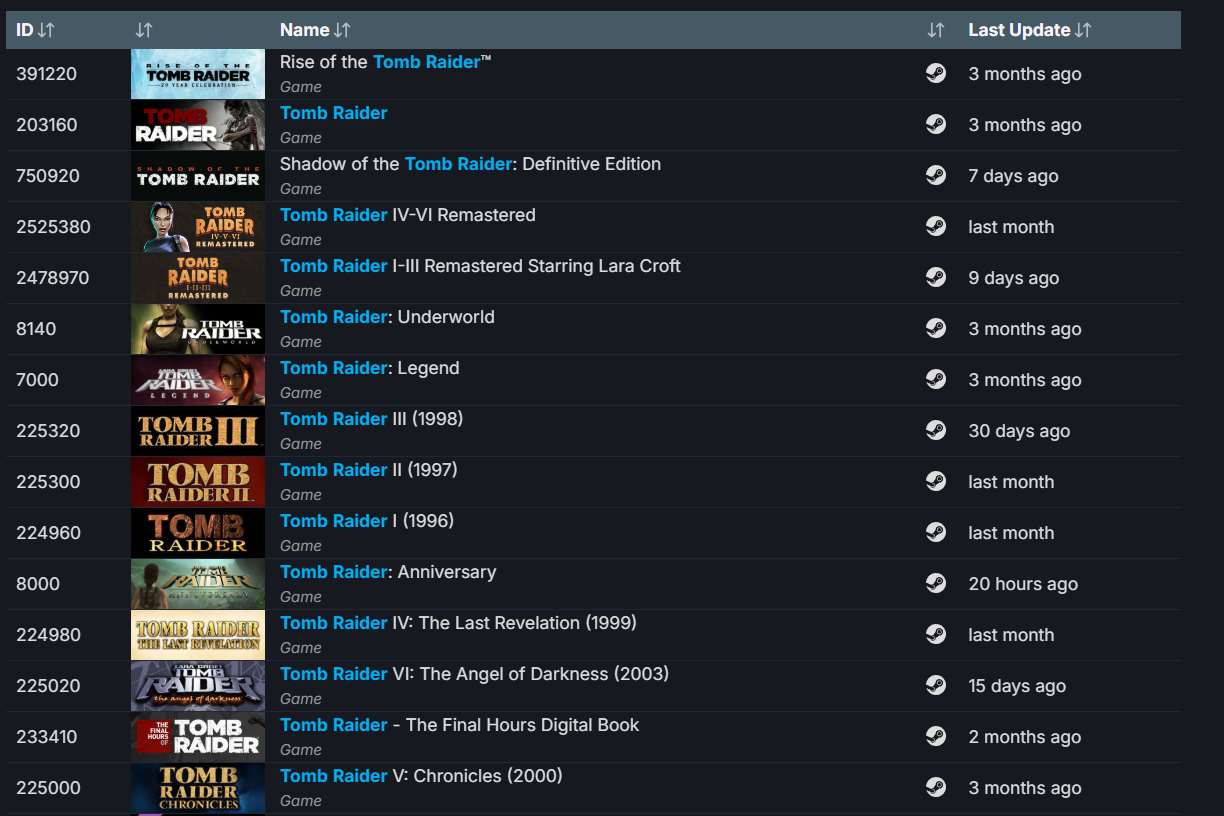Click app ID 233410
1224x816 pixels.
point(47,737)
